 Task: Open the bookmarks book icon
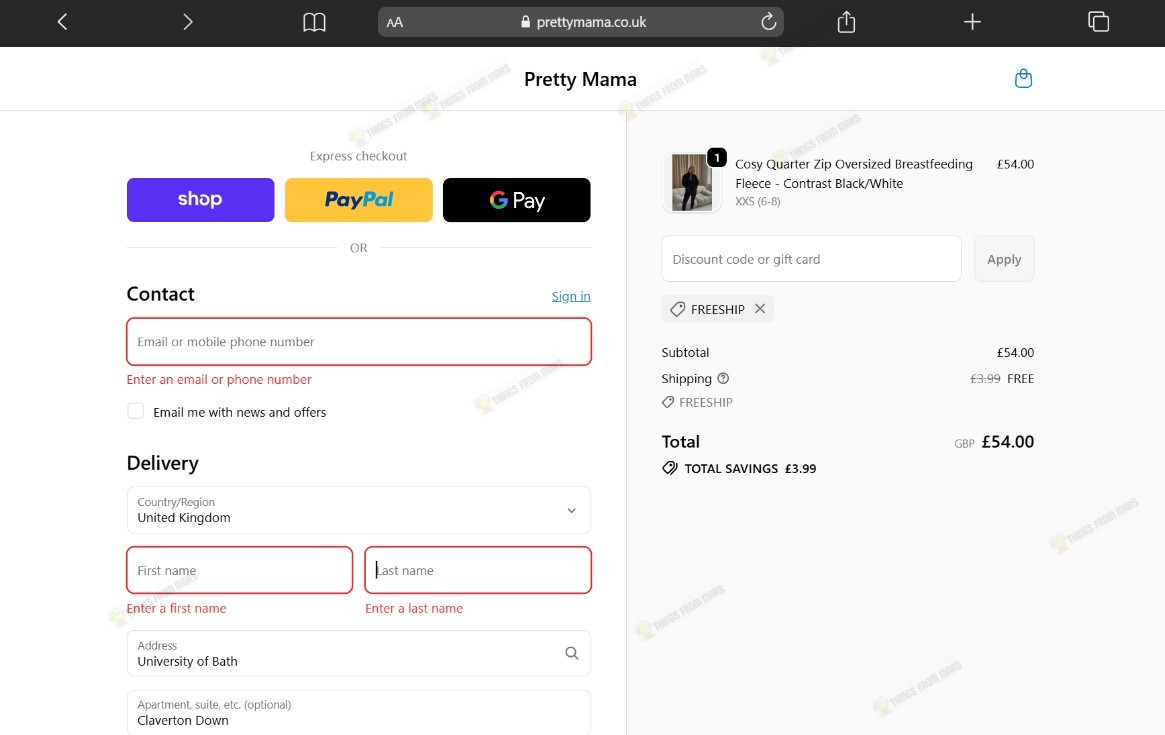click(x=314, y=22)
